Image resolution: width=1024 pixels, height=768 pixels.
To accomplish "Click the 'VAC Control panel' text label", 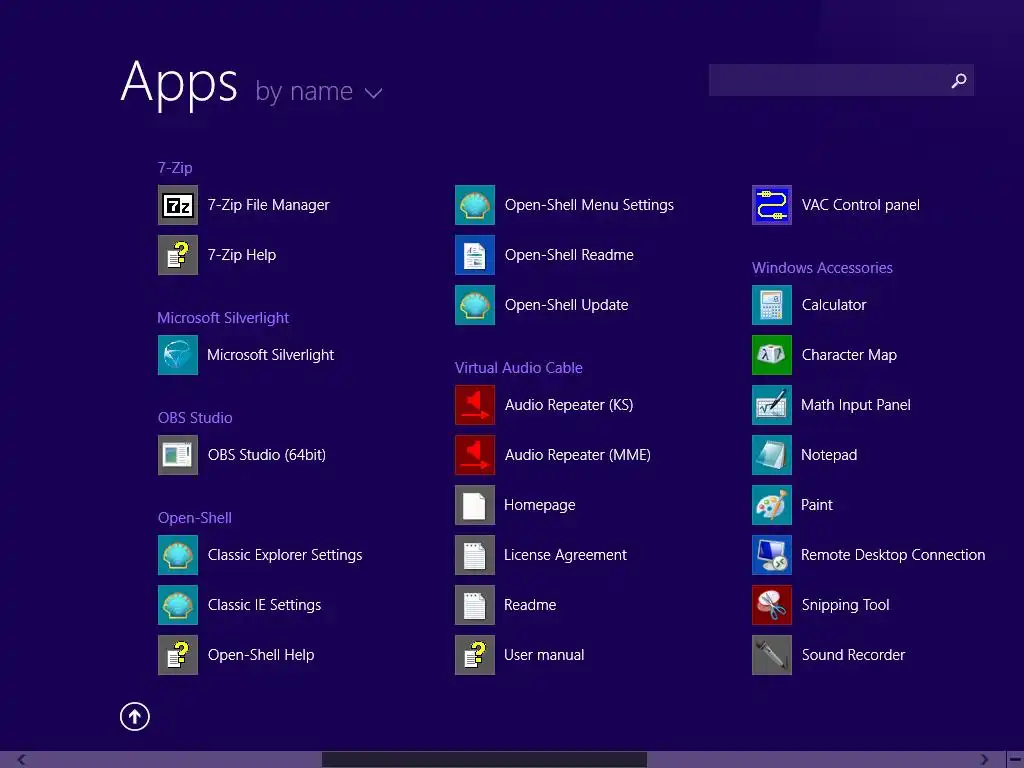I will (x=861, y=205).
